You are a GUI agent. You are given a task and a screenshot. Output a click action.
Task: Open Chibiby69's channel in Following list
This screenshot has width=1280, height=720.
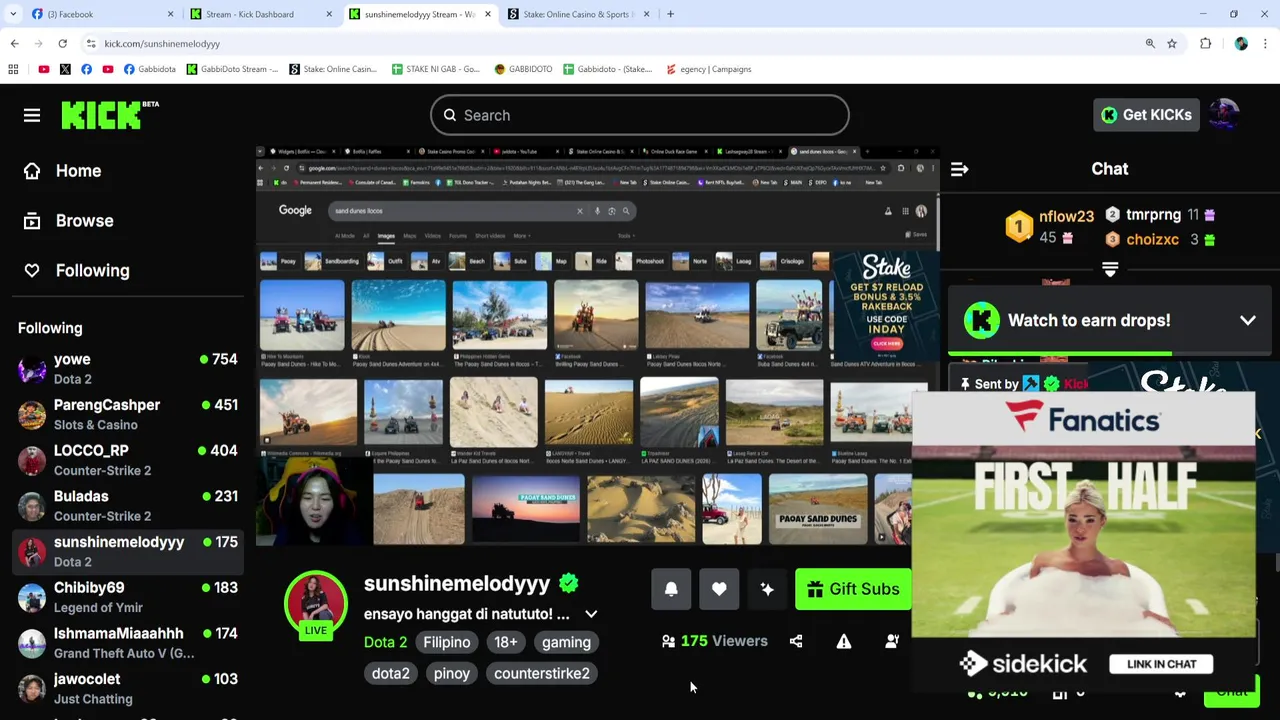pyautogui.click(x=128, y=597)
